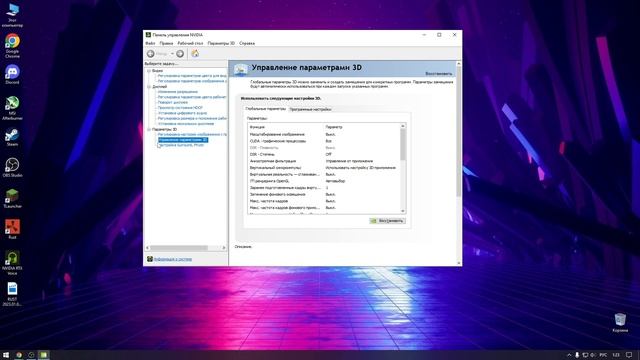Click the microphone icon in the system tray
This screenshot has height=360, width=640.
coord(577,355)
